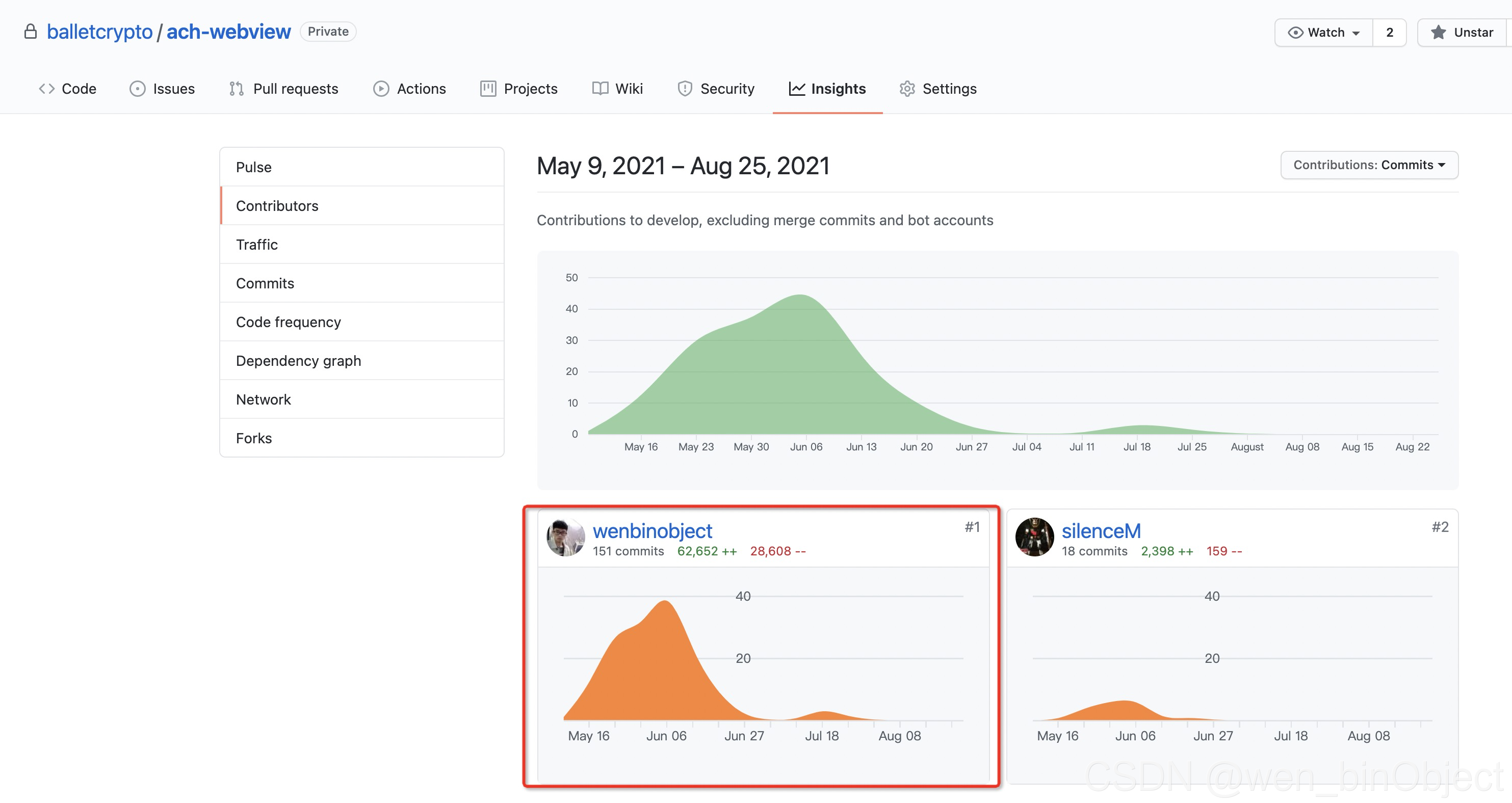Click the 'August' label on main chart
Viewport: 1512px width, 803px height.
tap(1247, 447)
